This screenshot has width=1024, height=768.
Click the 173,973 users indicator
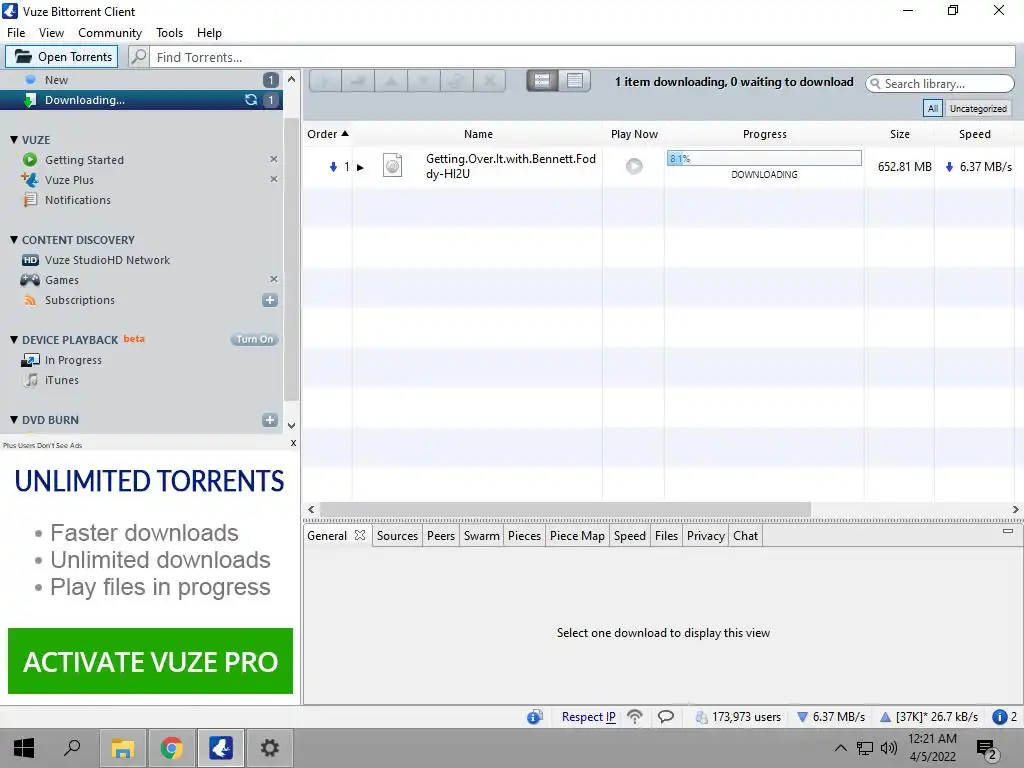pos(738,716)
